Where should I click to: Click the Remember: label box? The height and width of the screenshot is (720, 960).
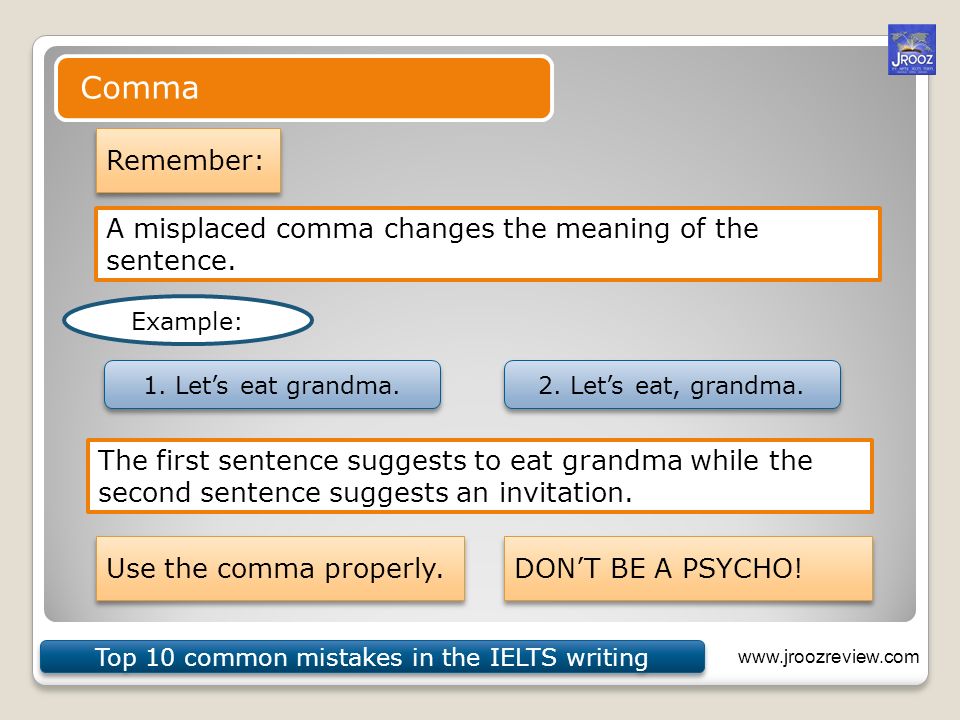click(x=189, y=160)
